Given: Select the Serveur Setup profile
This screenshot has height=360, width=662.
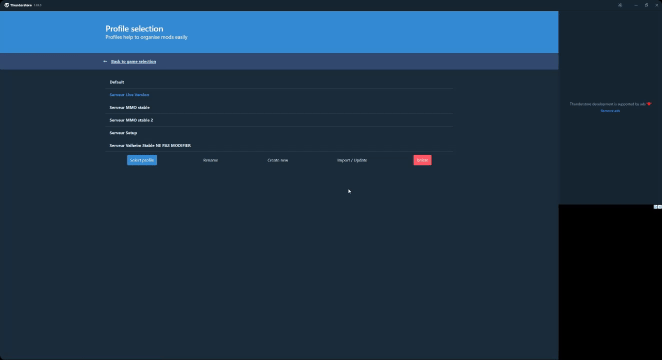Looking at the screenshot, I should point(279,133).
